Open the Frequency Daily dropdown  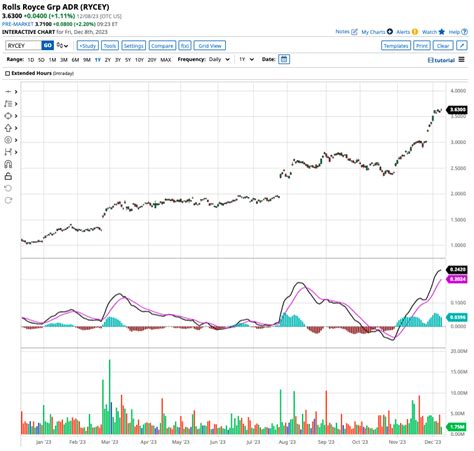(219, 59)
